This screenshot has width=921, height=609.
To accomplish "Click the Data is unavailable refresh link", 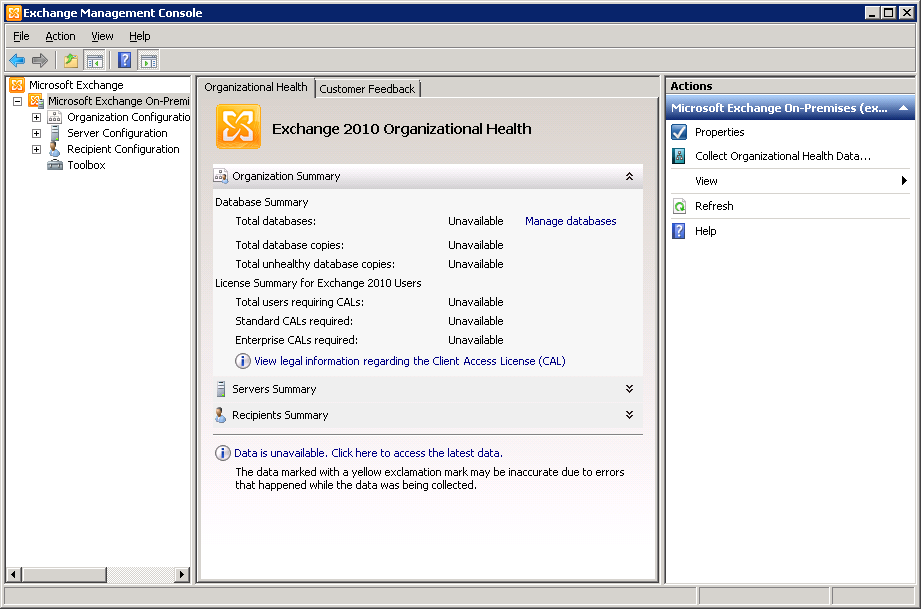I will click(368, 453).
